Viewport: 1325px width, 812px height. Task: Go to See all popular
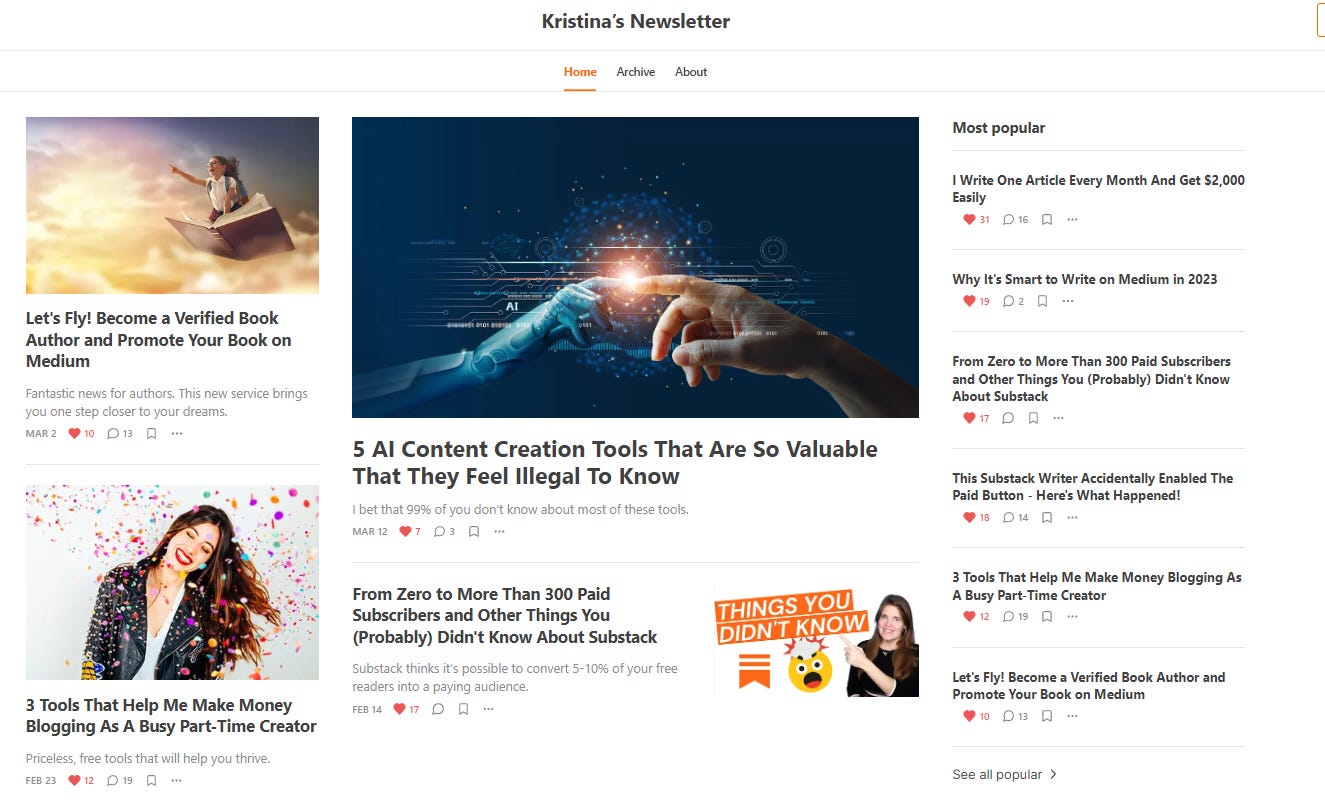(1005, 774)
